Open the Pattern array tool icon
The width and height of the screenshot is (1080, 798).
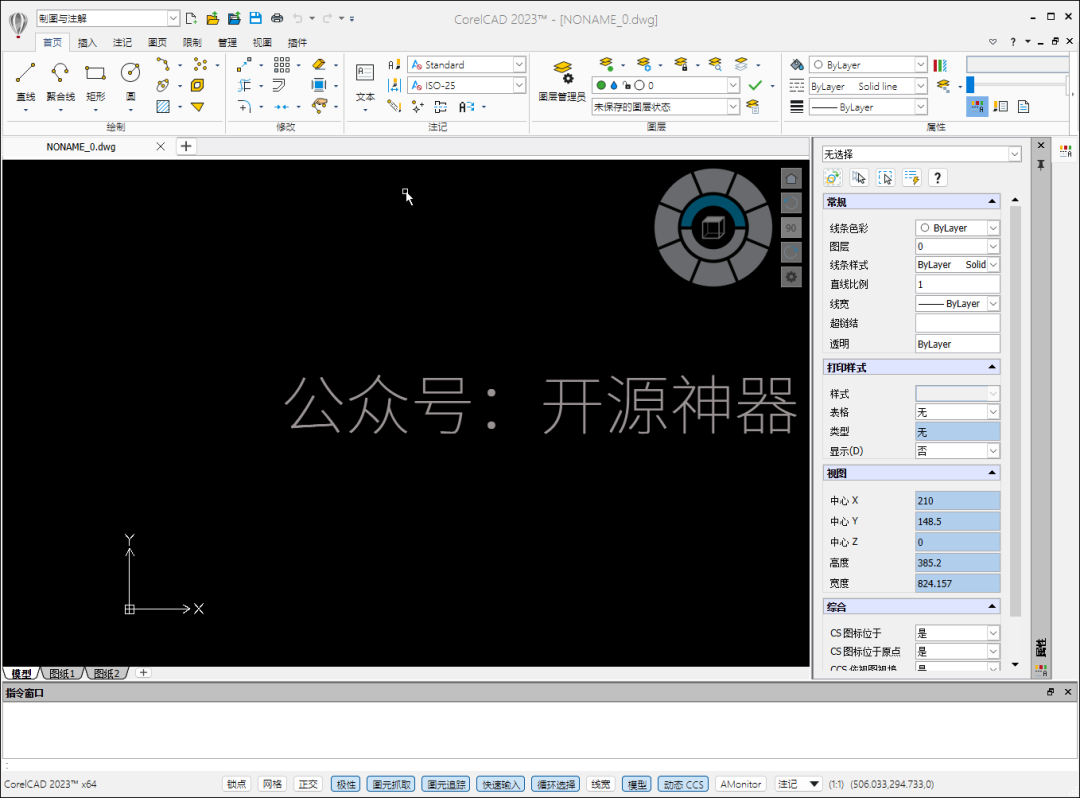[x=282, y=65]
